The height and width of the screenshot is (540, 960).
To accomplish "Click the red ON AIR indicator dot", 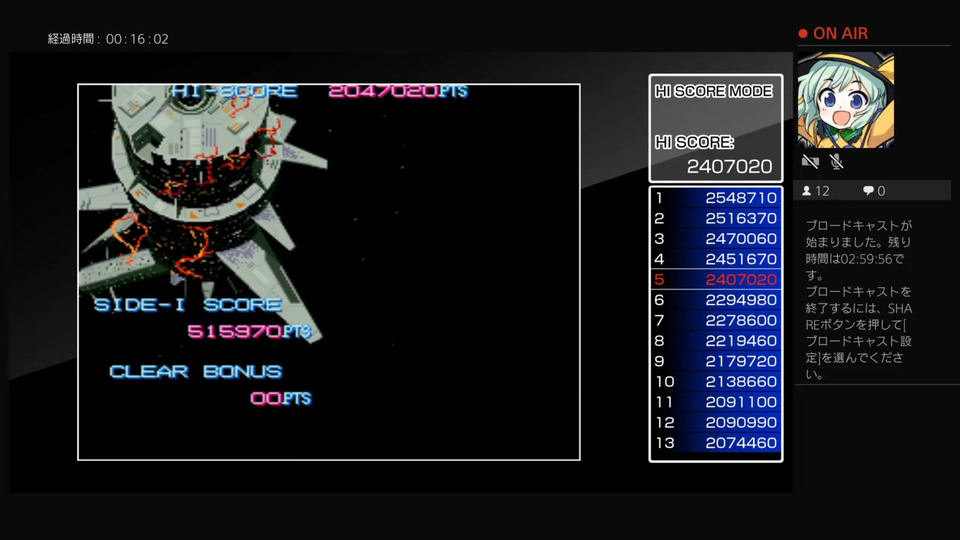I will point(803,34).
